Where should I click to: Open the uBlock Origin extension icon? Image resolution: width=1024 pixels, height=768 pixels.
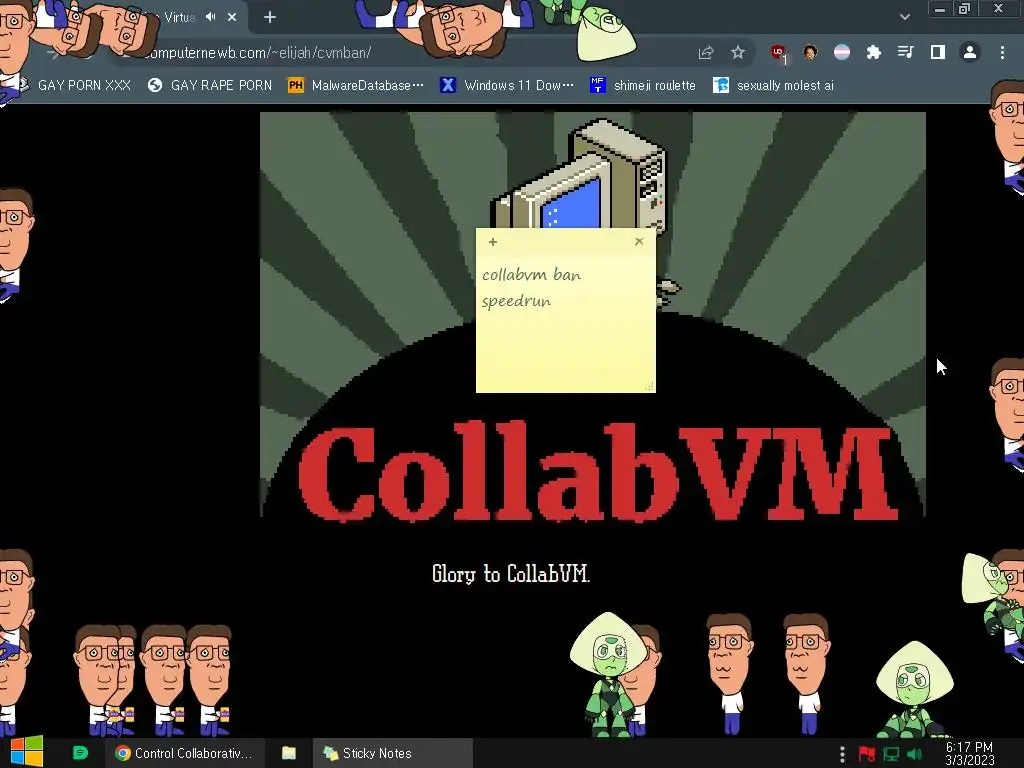(778, 53)
